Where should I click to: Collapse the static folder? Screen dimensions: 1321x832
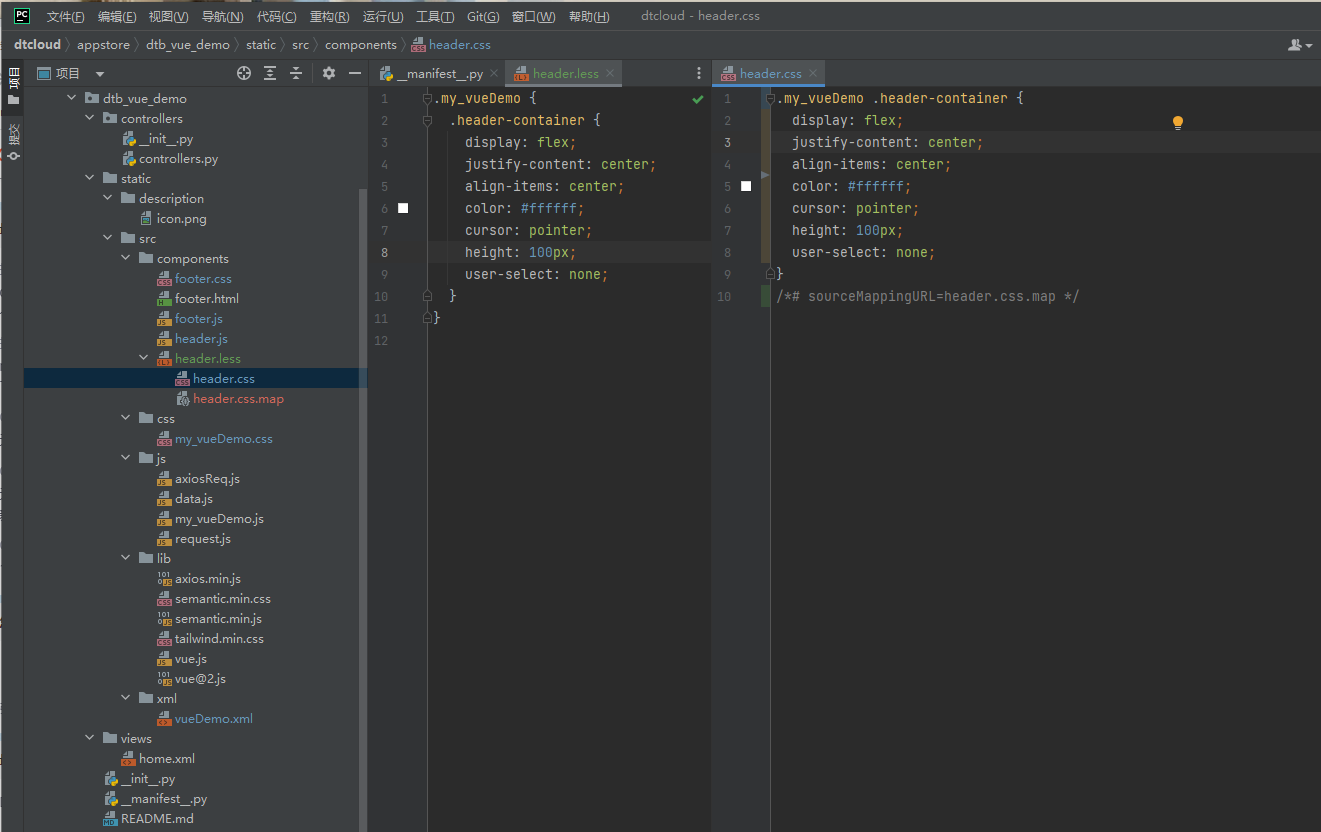(89, 178)
